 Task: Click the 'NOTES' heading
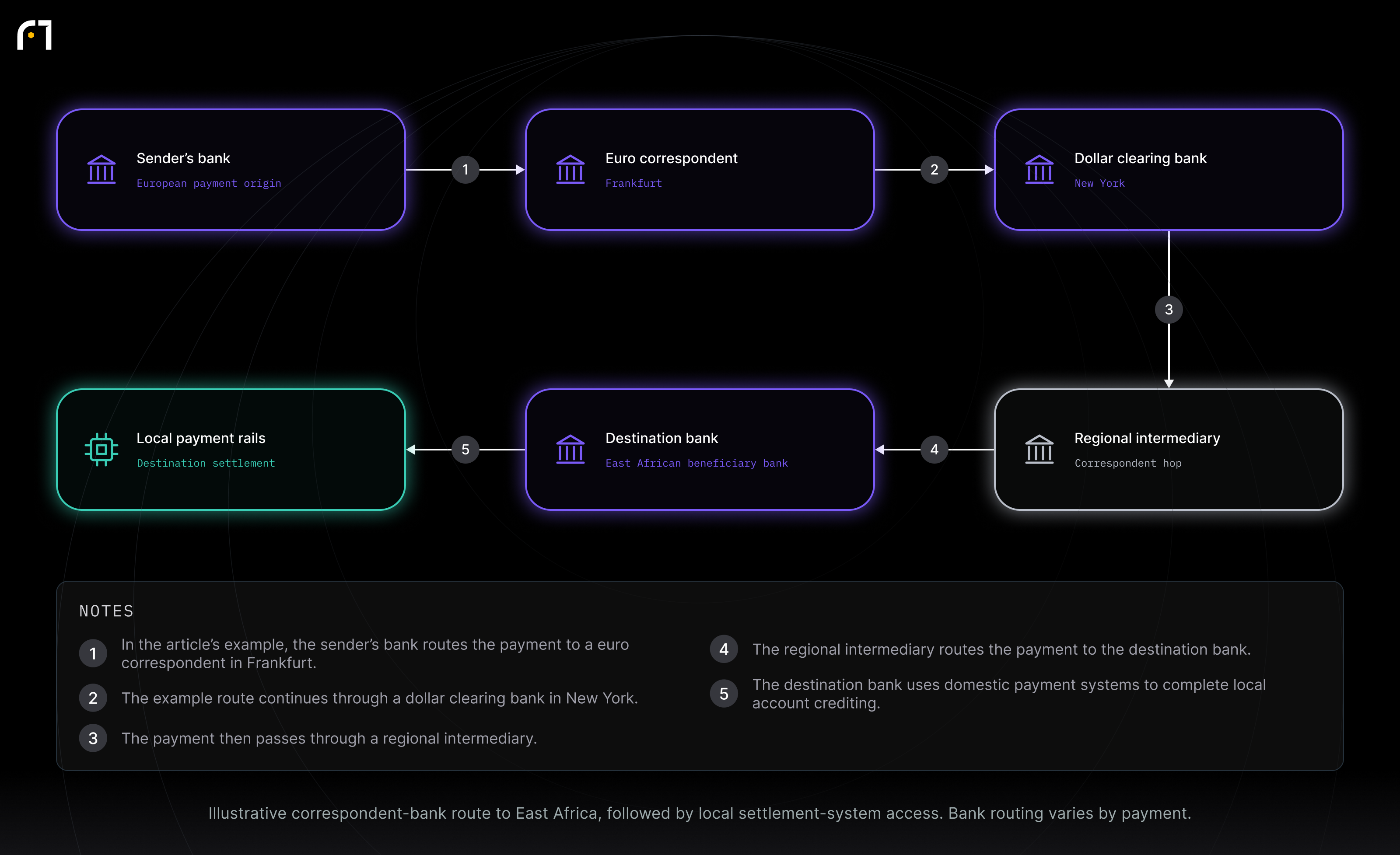pos(106,611)
